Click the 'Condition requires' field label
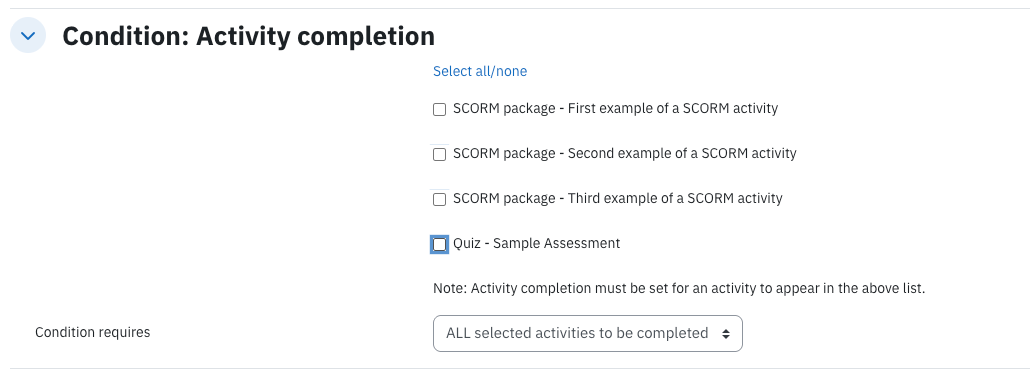Viewport: 1030px width, 370px height. (x=93, y=333)
